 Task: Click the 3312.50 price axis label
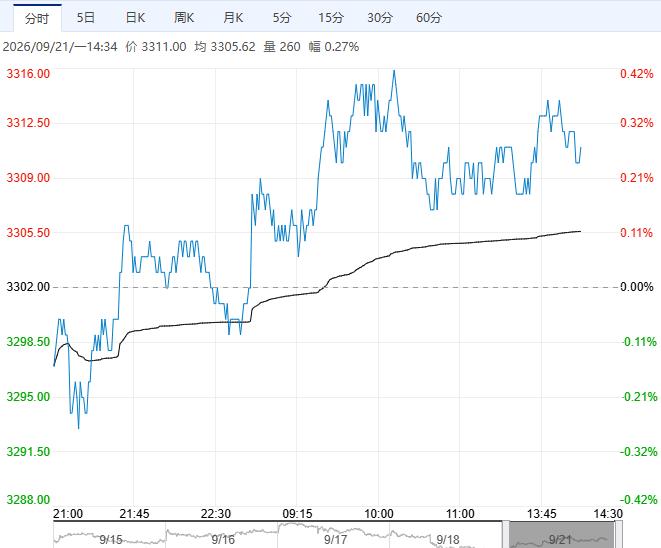[x=28, y=123]
